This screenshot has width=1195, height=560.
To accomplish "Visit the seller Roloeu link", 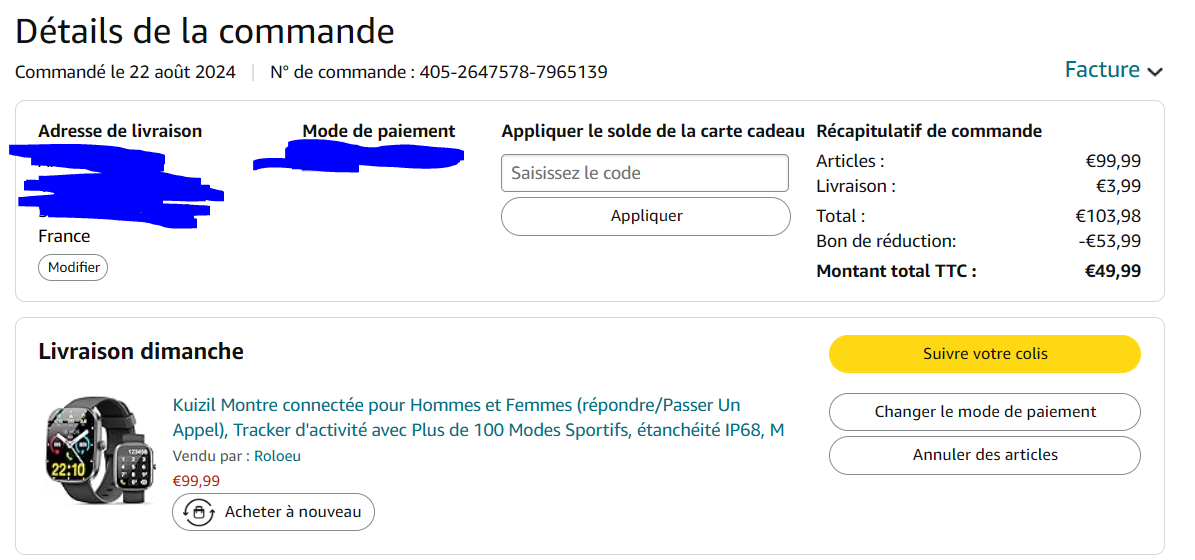I will tap(277, 456).
